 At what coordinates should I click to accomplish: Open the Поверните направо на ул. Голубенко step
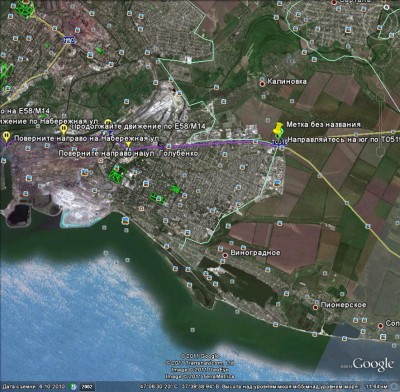[x=128, y=153]
